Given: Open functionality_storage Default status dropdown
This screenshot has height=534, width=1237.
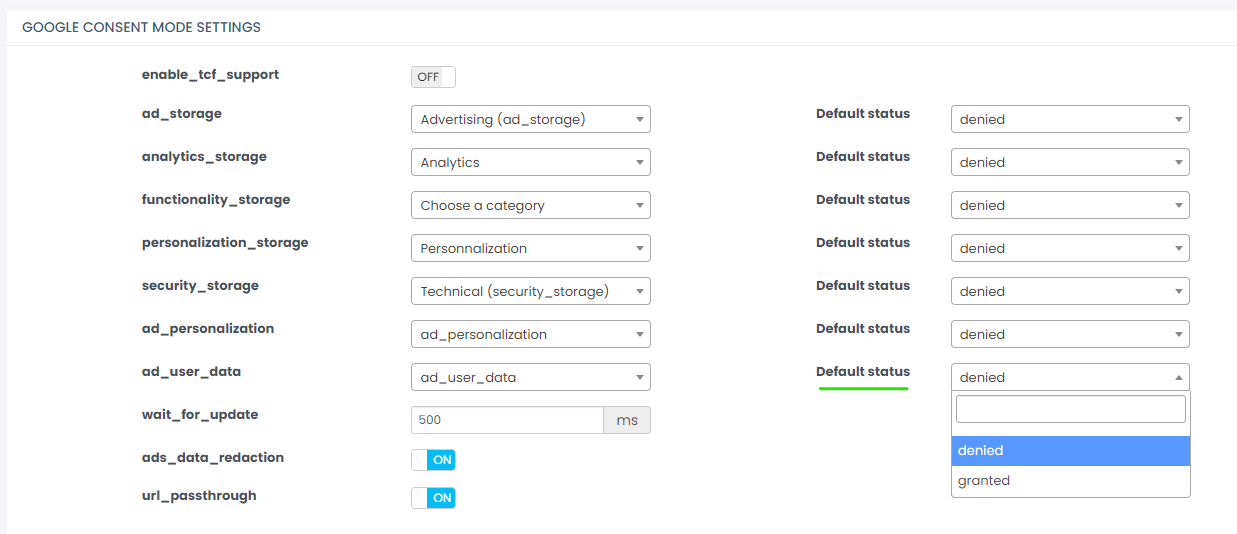Looking at the screenshot, I should pyautogui.click(x=1070, y=205).
